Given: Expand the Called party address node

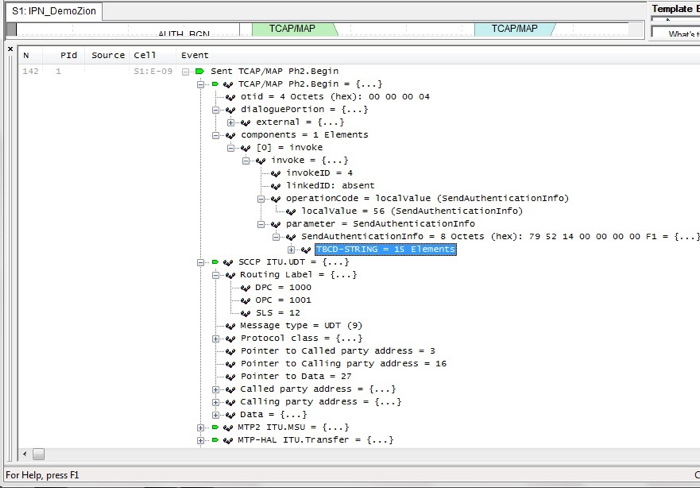Looking at the screenshot, I should [216, 389].
